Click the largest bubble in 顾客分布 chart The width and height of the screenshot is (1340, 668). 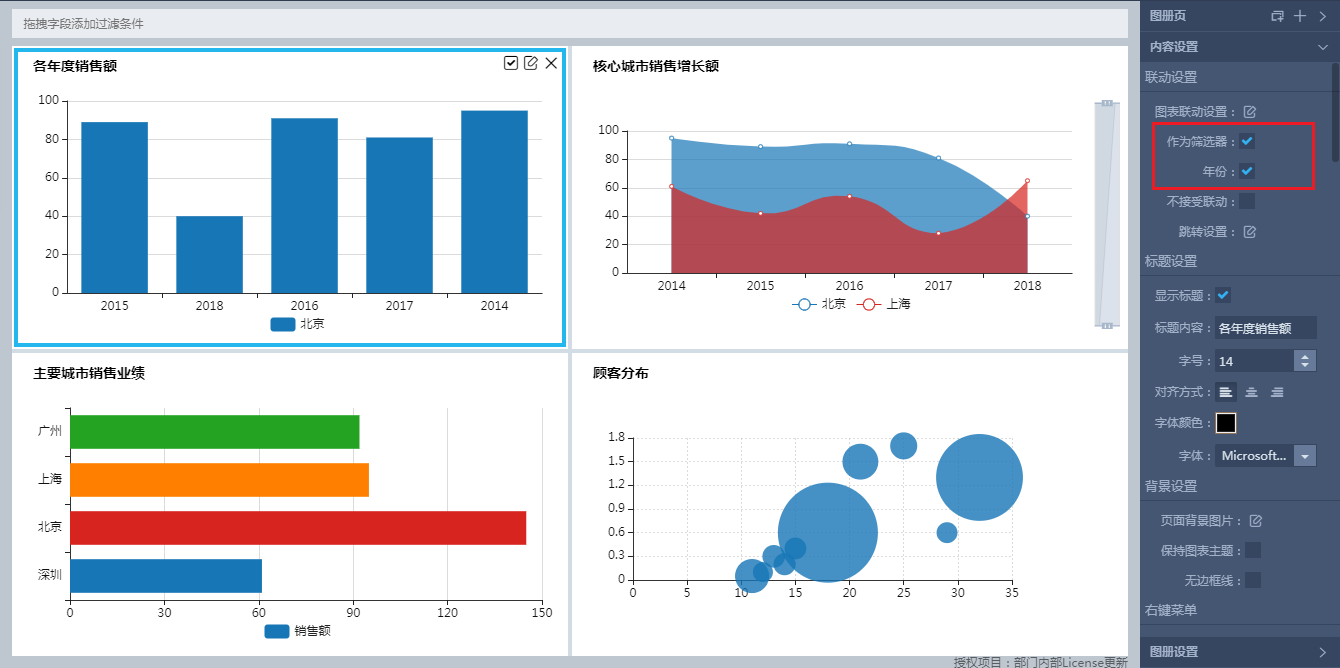tap(827, 532)
